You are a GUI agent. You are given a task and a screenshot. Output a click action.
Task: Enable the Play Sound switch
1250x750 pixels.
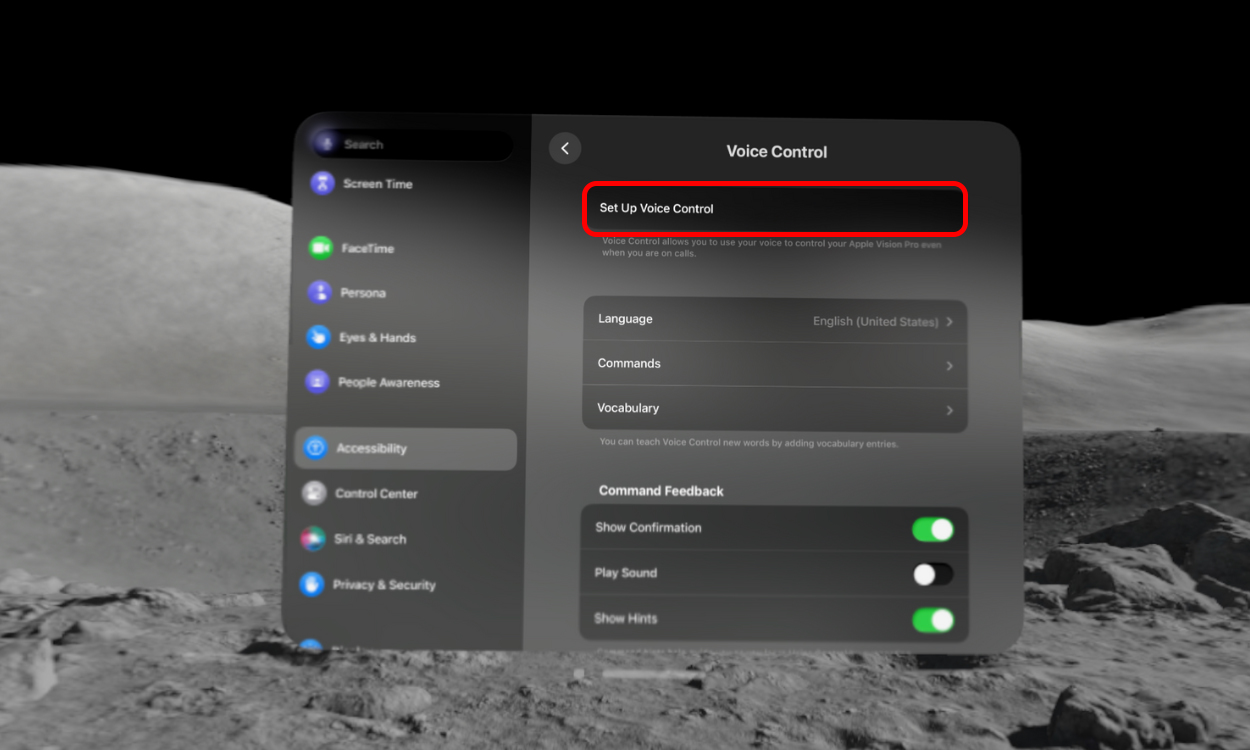coord(932,574)
